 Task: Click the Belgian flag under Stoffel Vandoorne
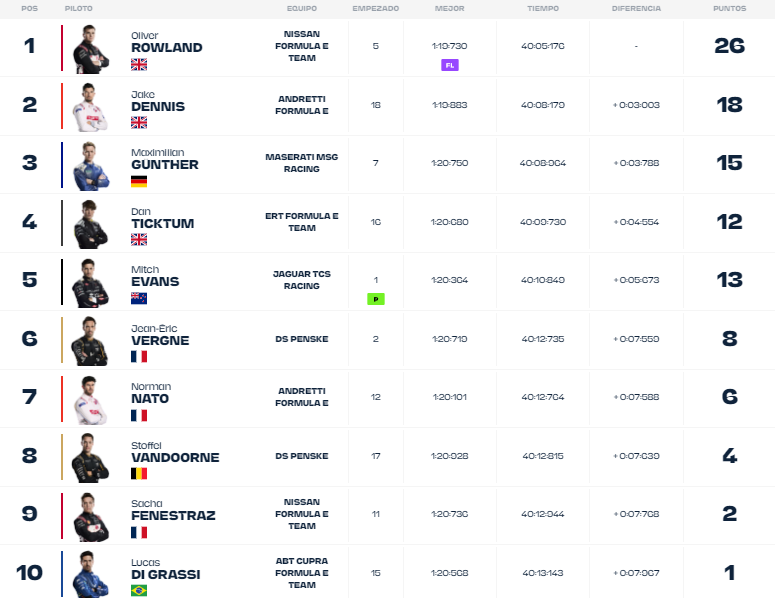[139, 473]
